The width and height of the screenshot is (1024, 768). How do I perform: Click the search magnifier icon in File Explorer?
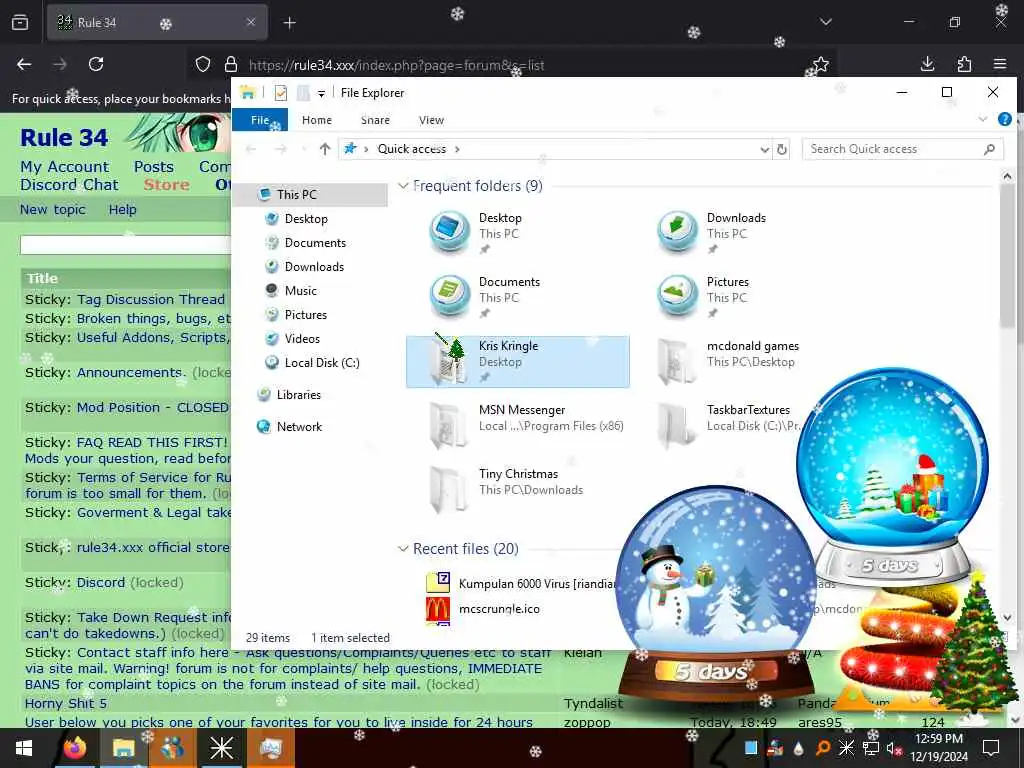pos(989,149)
